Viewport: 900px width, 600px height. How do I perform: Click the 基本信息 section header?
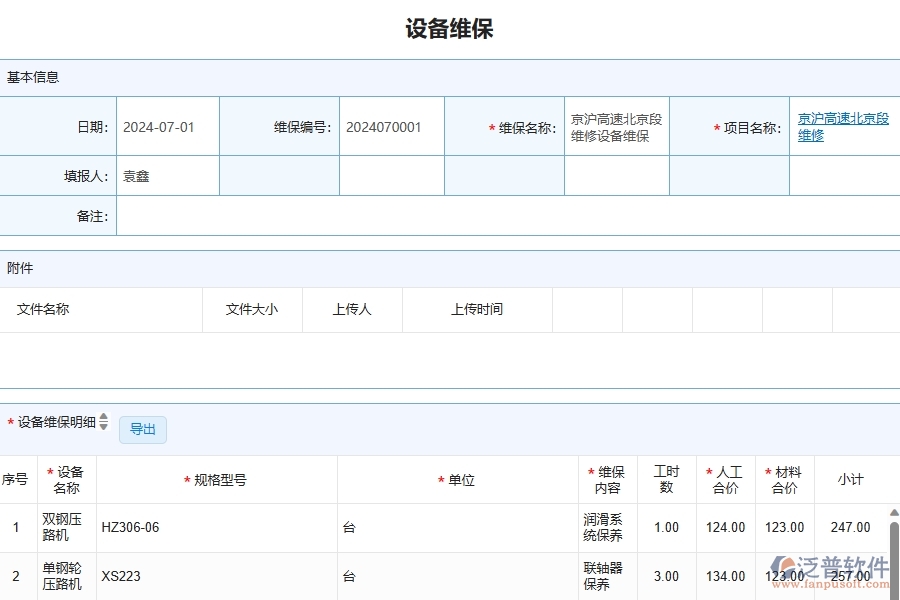pyautogui.click(x=31, y=77)
